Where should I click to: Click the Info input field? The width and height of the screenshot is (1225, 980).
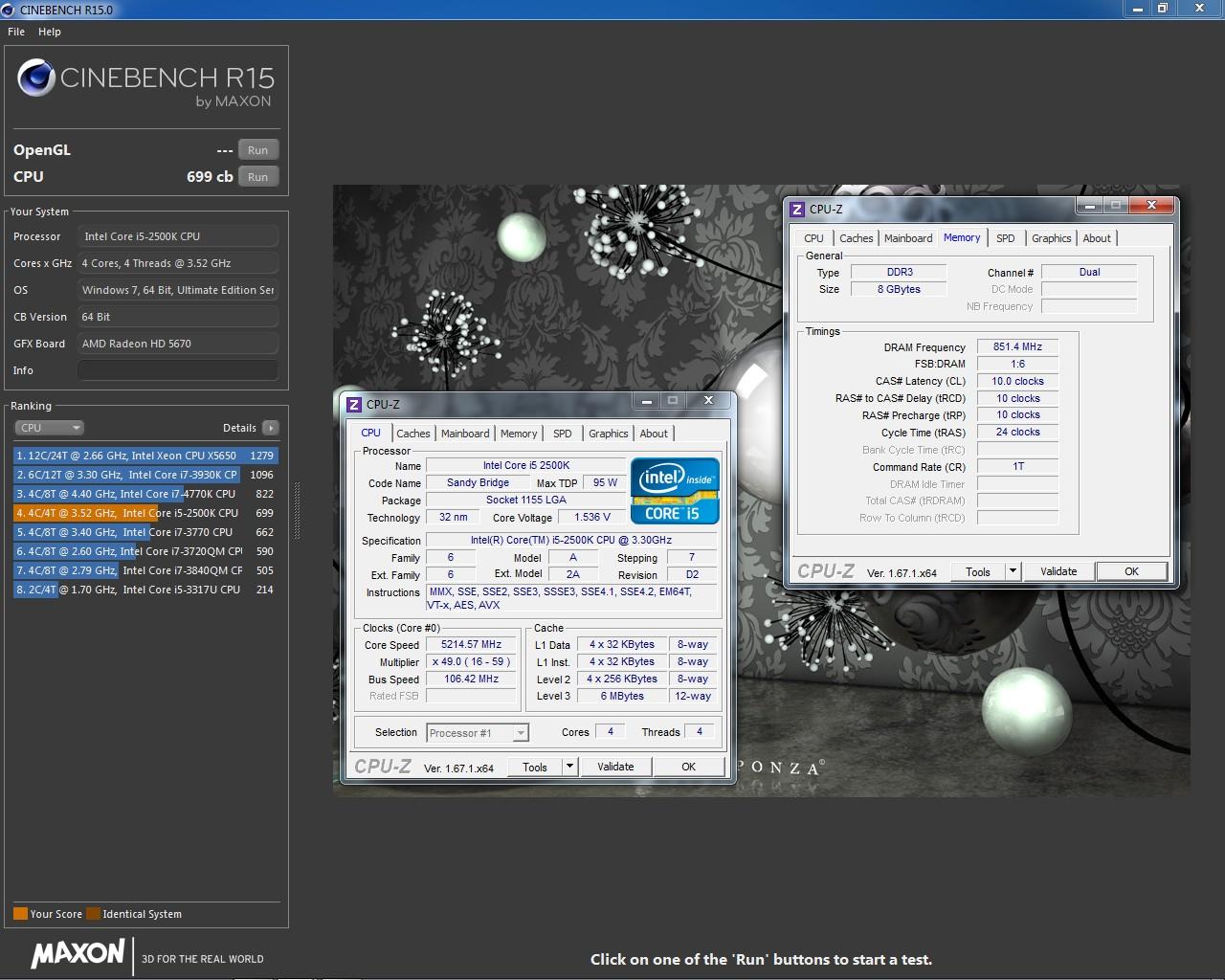(x=178, y=370)
